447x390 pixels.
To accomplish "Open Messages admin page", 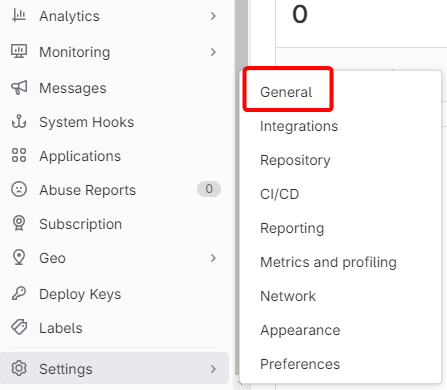I will pyautogui.click(x=73, y=88).
